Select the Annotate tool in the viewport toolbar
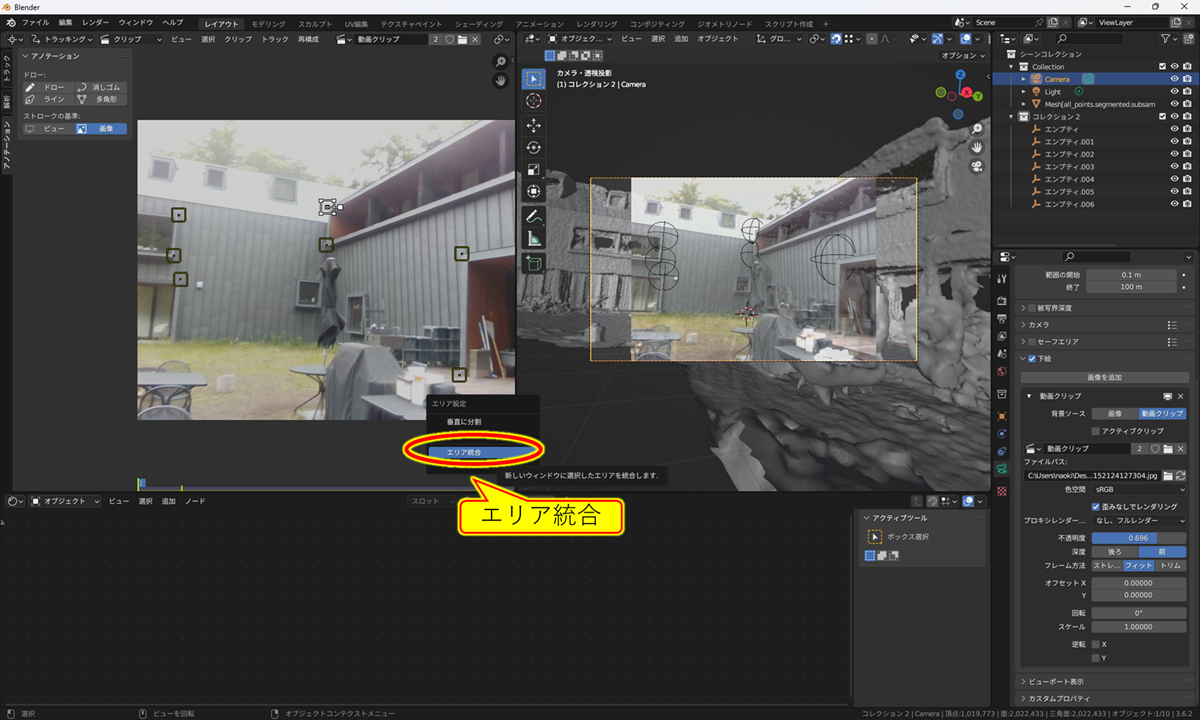The width and height of the screenshot is (1200, 720). coord(534,217)
